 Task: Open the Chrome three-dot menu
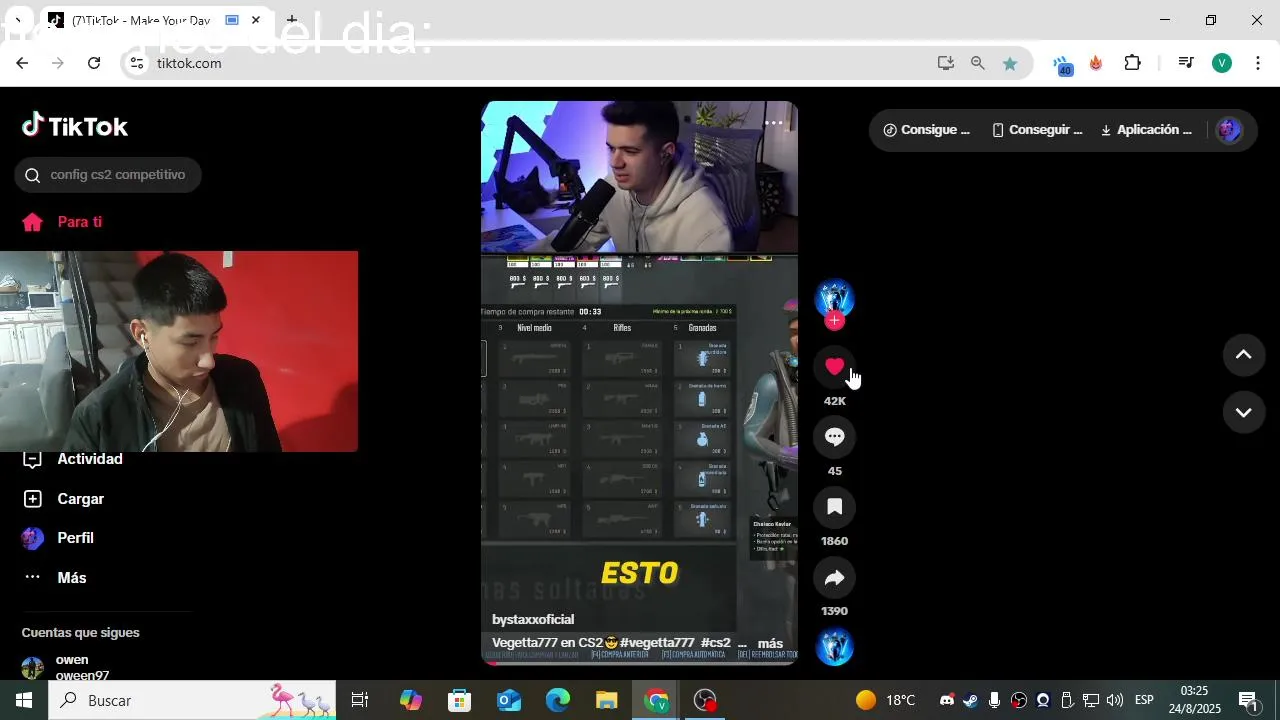[1257, 63]
